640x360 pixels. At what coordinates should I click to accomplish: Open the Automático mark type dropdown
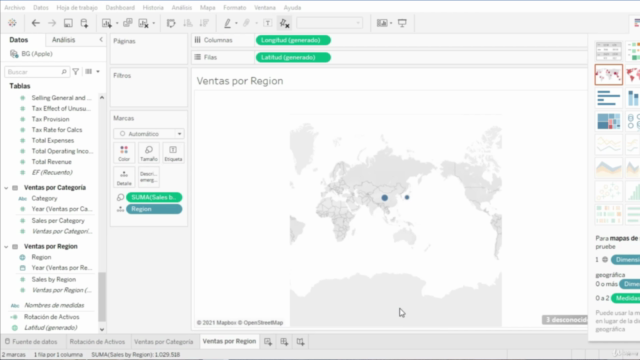point(149,134)
